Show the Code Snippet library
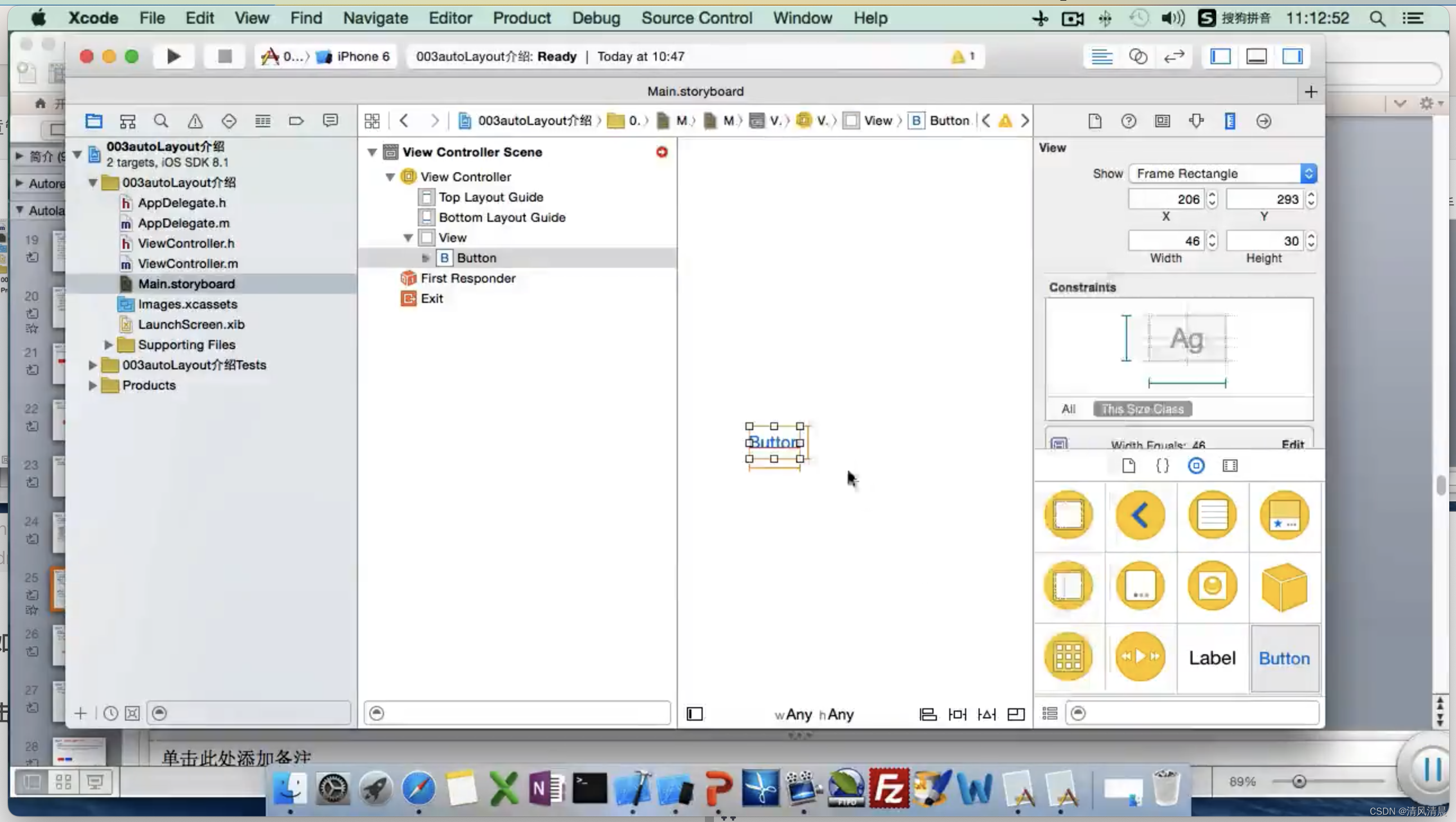The height and width of the screenshot is (822, 1456). (x=1162, y=466)
